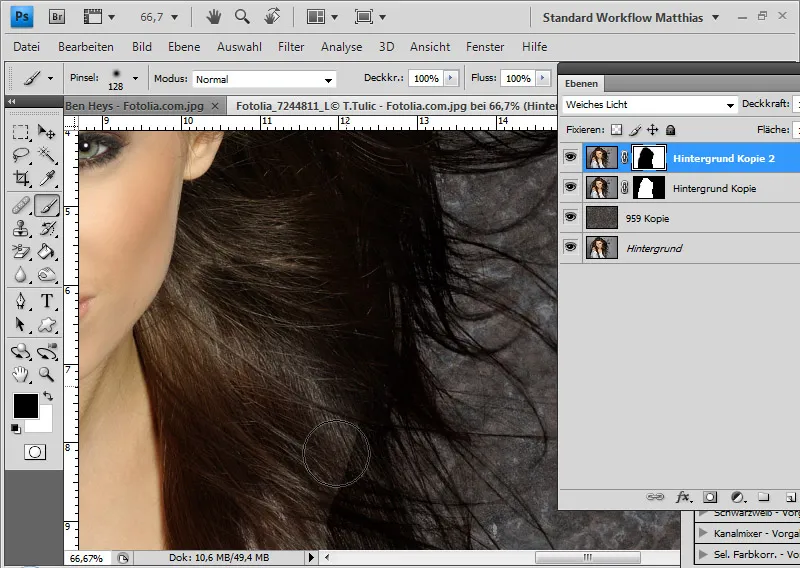Open the workspace switcher dropdown
800x568 pixels.
coord(715,18)
